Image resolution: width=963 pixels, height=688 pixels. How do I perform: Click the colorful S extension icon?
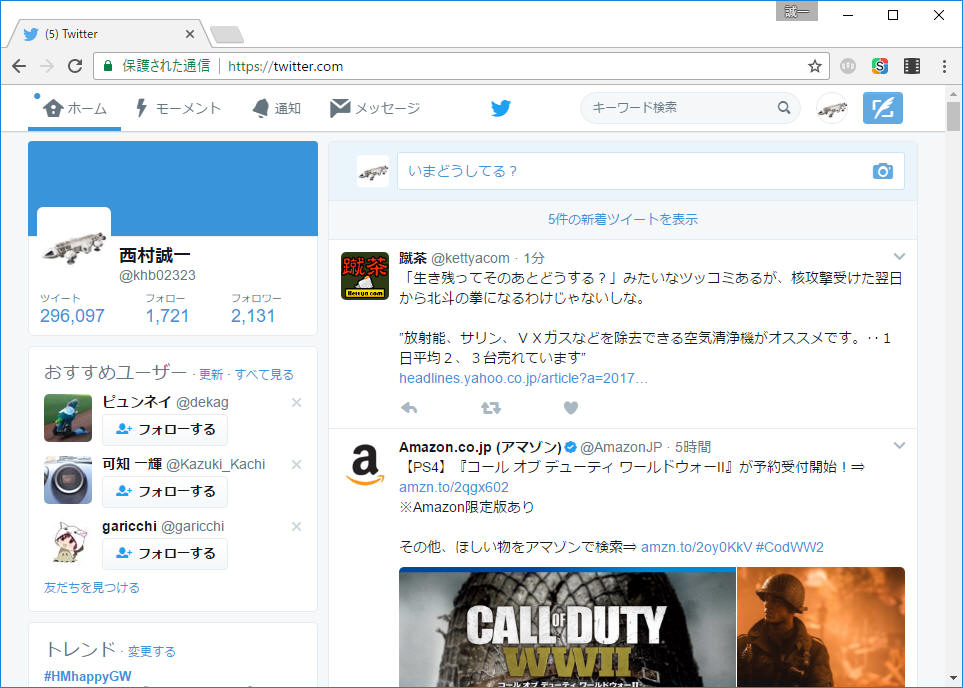click(x=879, y=66)
